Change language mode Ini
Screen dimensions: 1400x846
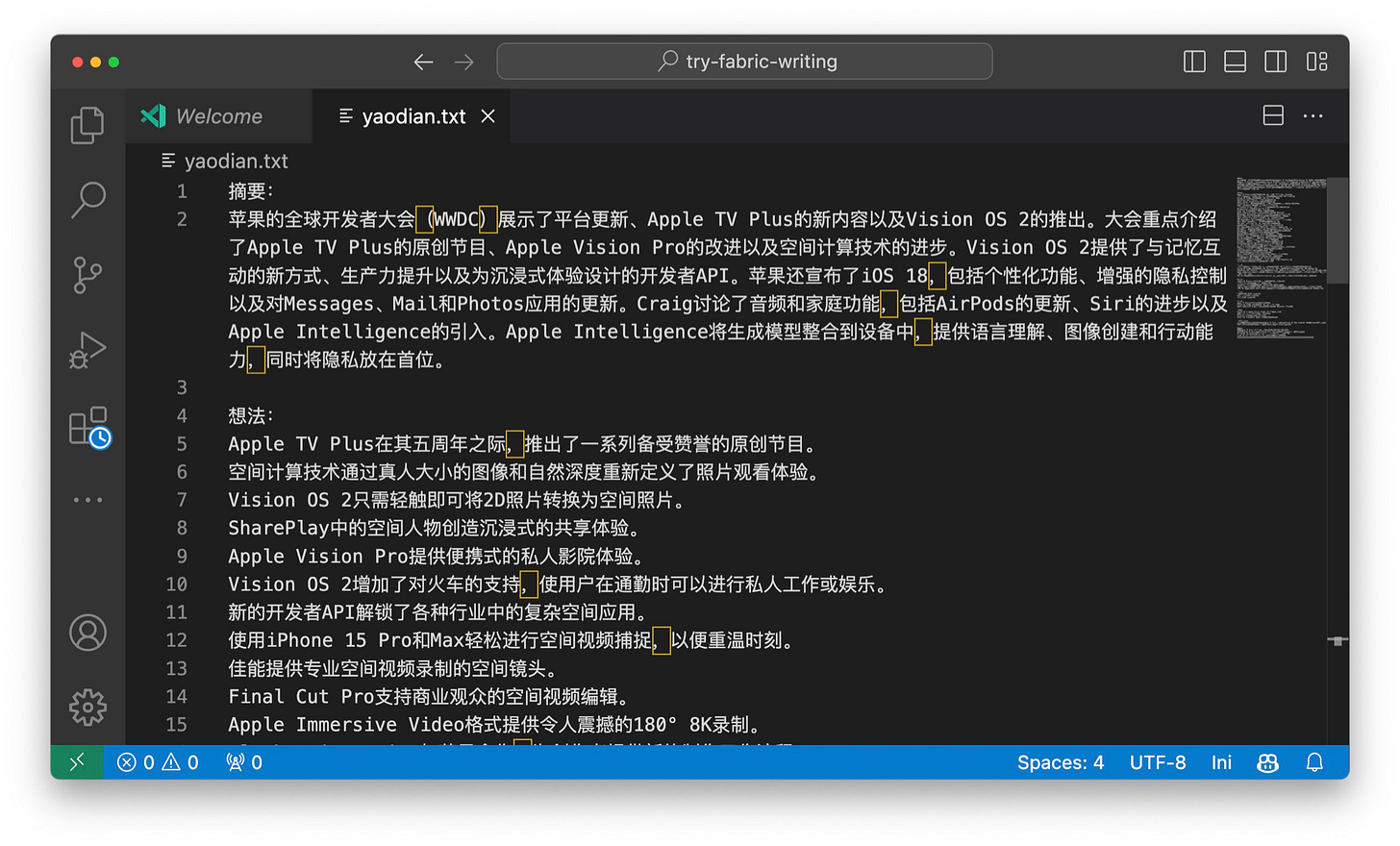1221,762
